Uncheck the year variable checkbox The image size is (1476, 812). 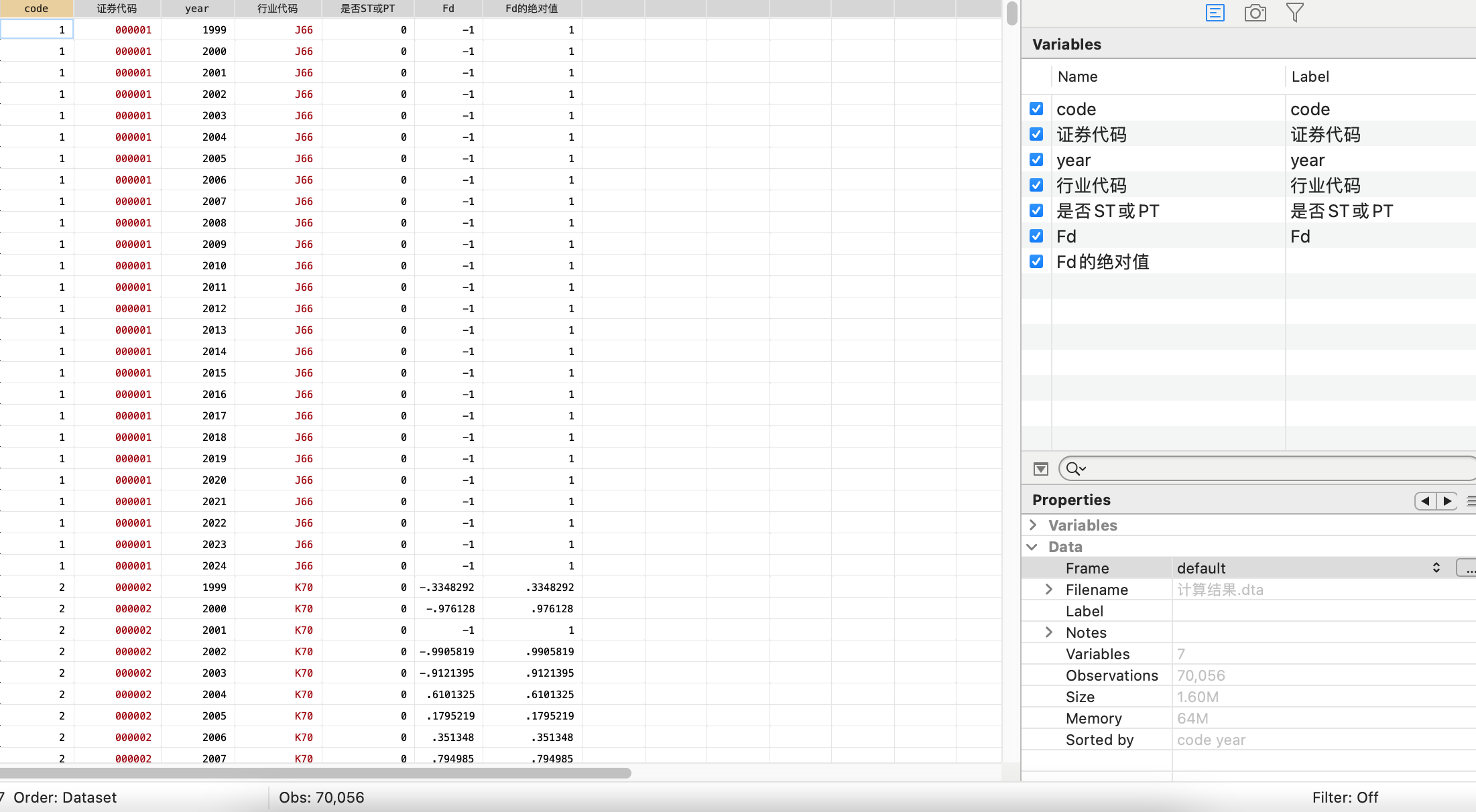point(1036,159)
